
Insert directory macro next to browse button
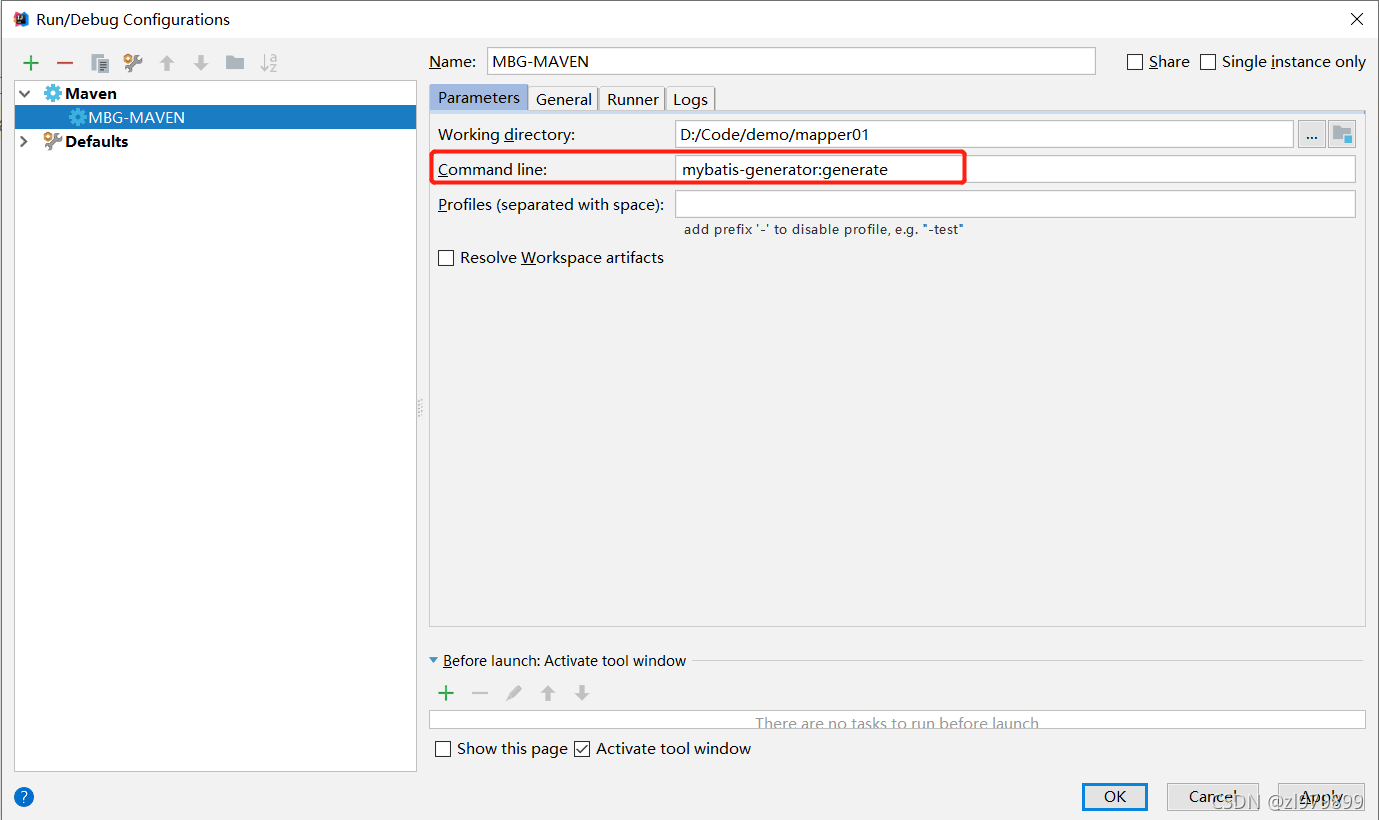pyautogui.click(x=1342, y=134)
